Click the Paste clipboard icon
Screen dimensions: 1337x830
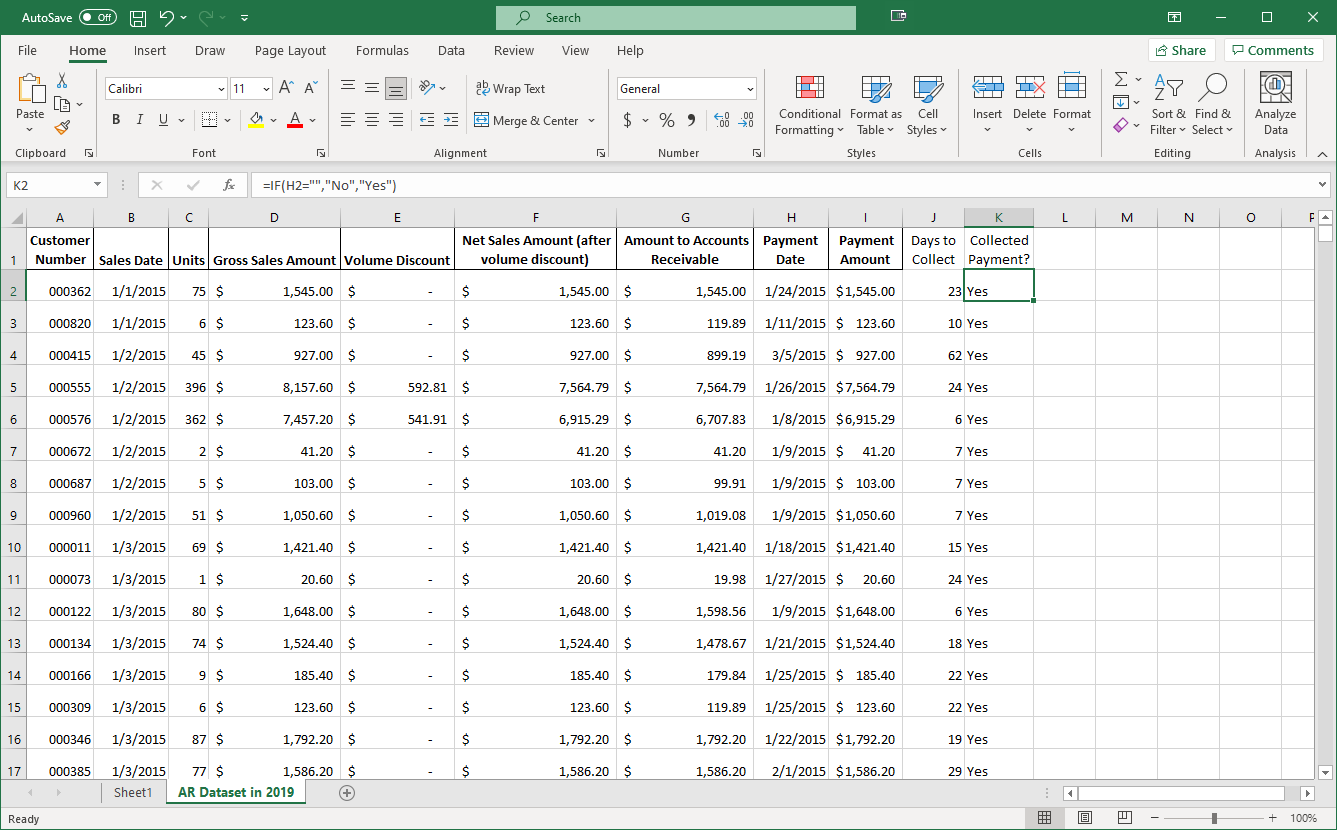click(x=31, y=90)
